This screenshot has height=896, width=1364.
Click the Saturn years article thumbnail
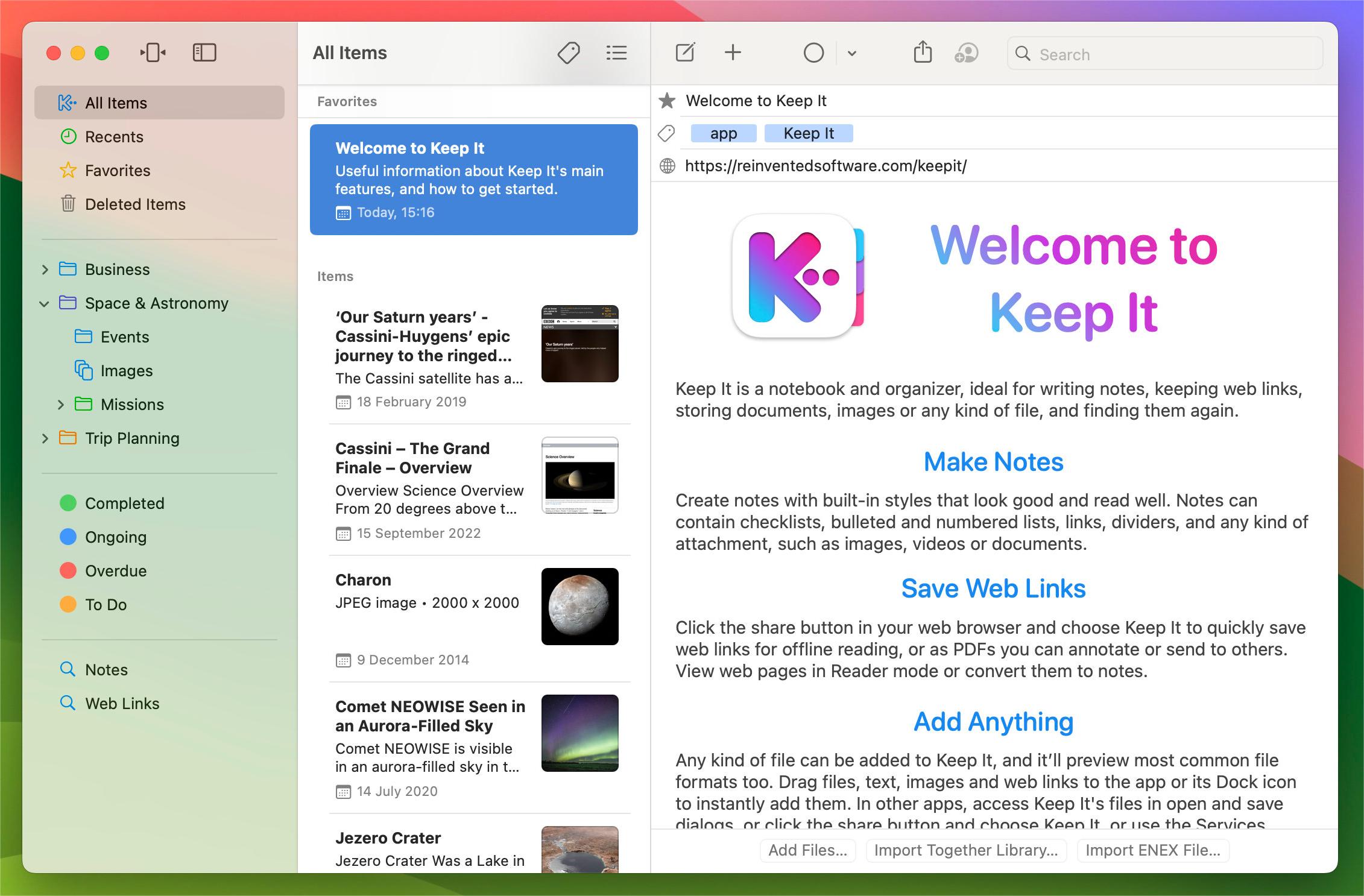pos(579,344)
